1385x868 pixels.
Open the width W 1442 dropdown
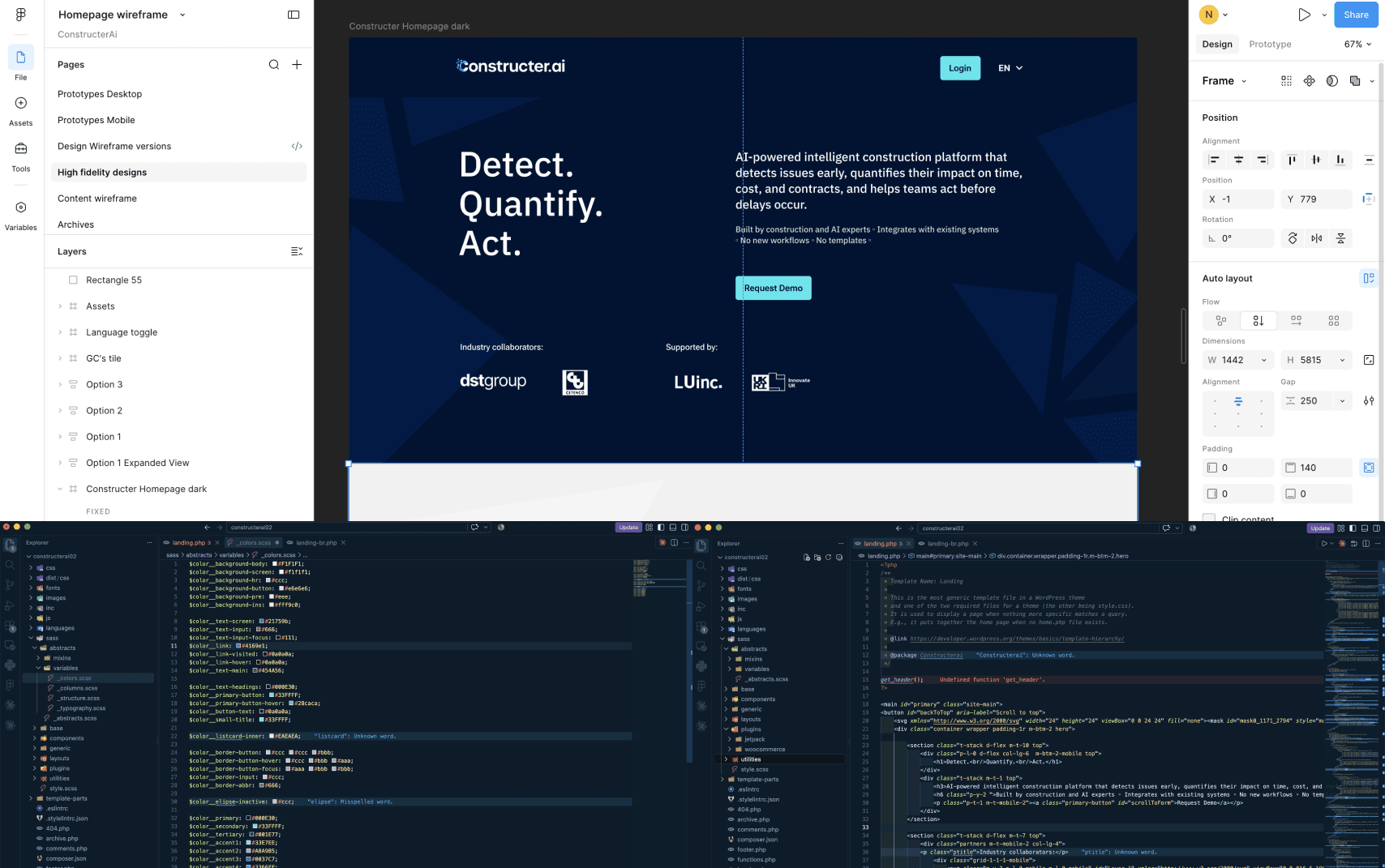point(1263,360)
